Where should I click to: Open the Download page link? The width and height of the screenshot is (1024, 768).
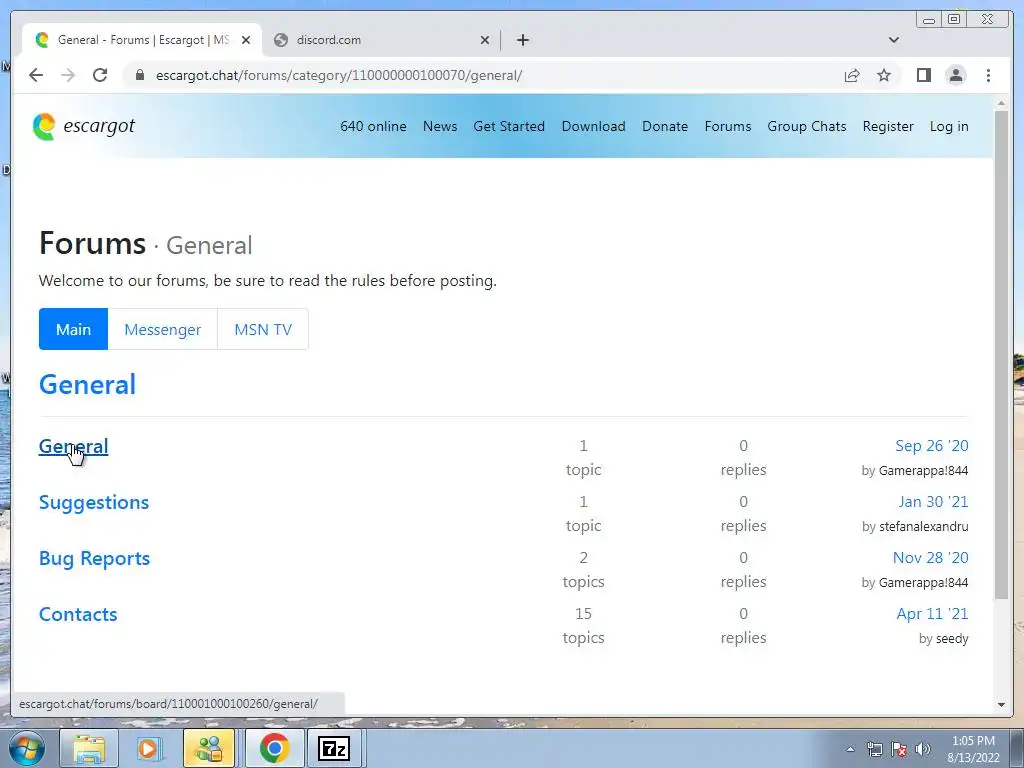(x=593, y=127)
